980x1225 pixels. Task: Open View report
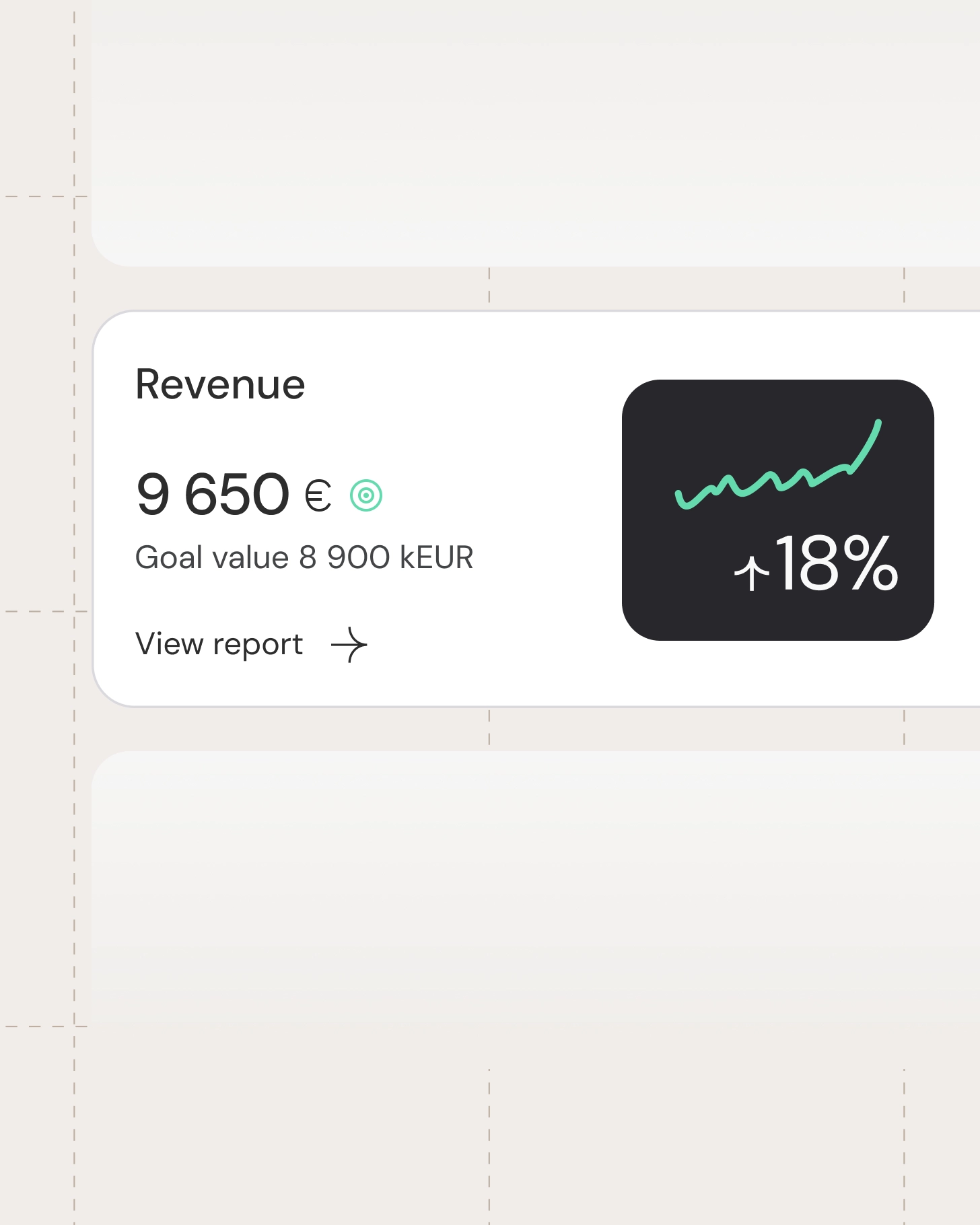click(x=218, y=644)
